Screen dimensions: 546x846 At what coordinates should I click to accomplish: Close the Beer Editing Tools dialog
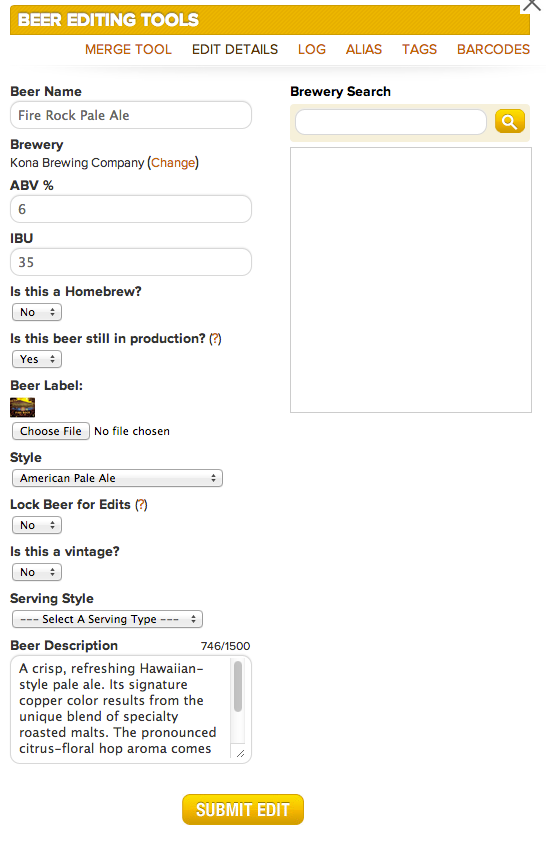532,5
